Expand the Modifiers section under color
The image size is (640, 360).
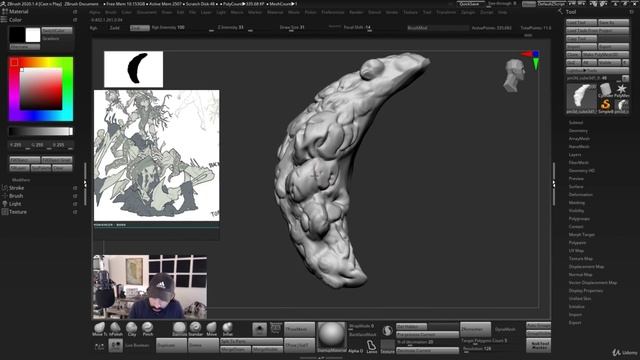[x=21, y=180]
